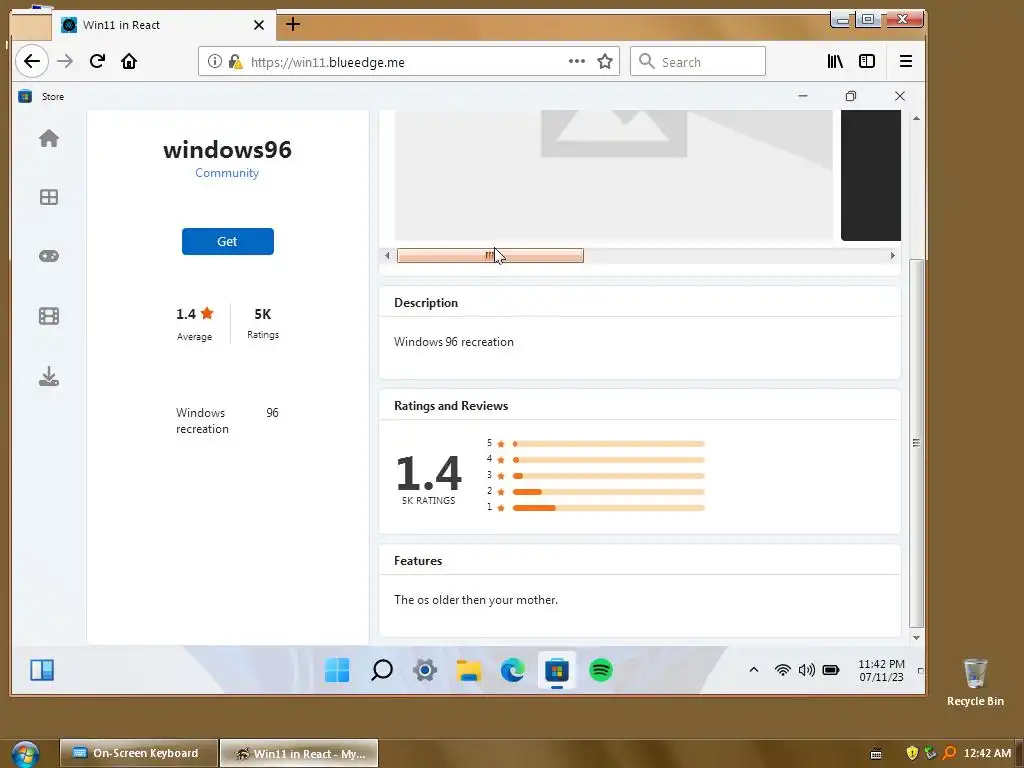Open File Explorer from Win11 taskbar
Viewport: 1024px width, 768px height.
click(x=469, y=670)
